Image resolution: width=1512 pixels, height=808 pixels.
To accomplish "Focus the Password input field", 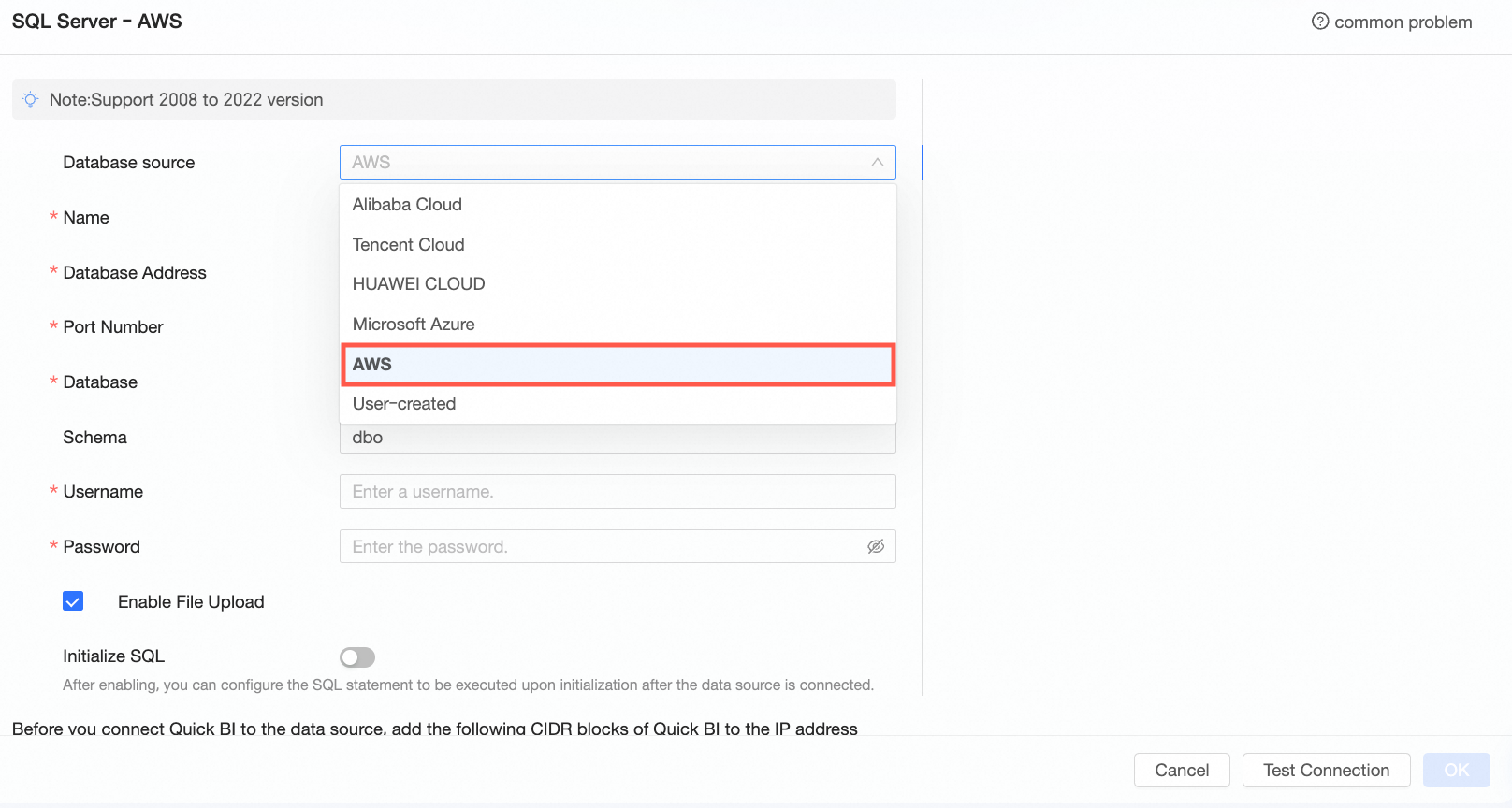I will pyautogui.click(x=618, y=546).
